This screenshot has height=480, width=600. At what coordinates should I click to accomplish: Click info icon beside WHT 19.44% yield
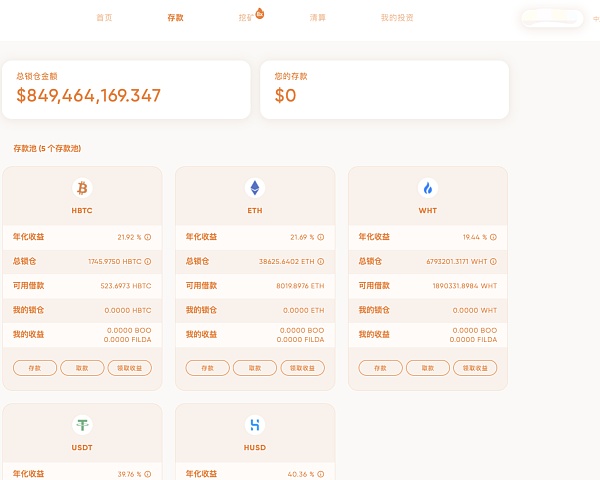coord(493,238)
